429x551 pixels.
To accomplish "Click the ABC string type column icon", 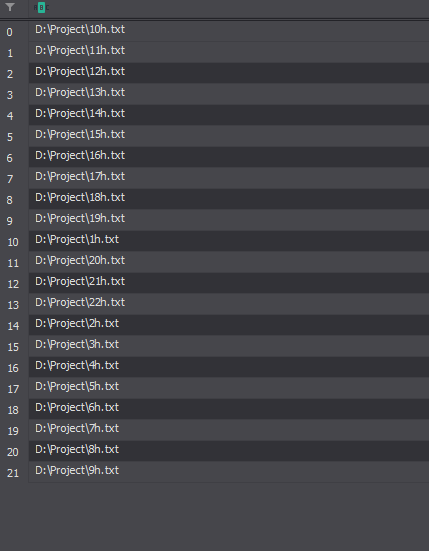I will coord(41,7).
